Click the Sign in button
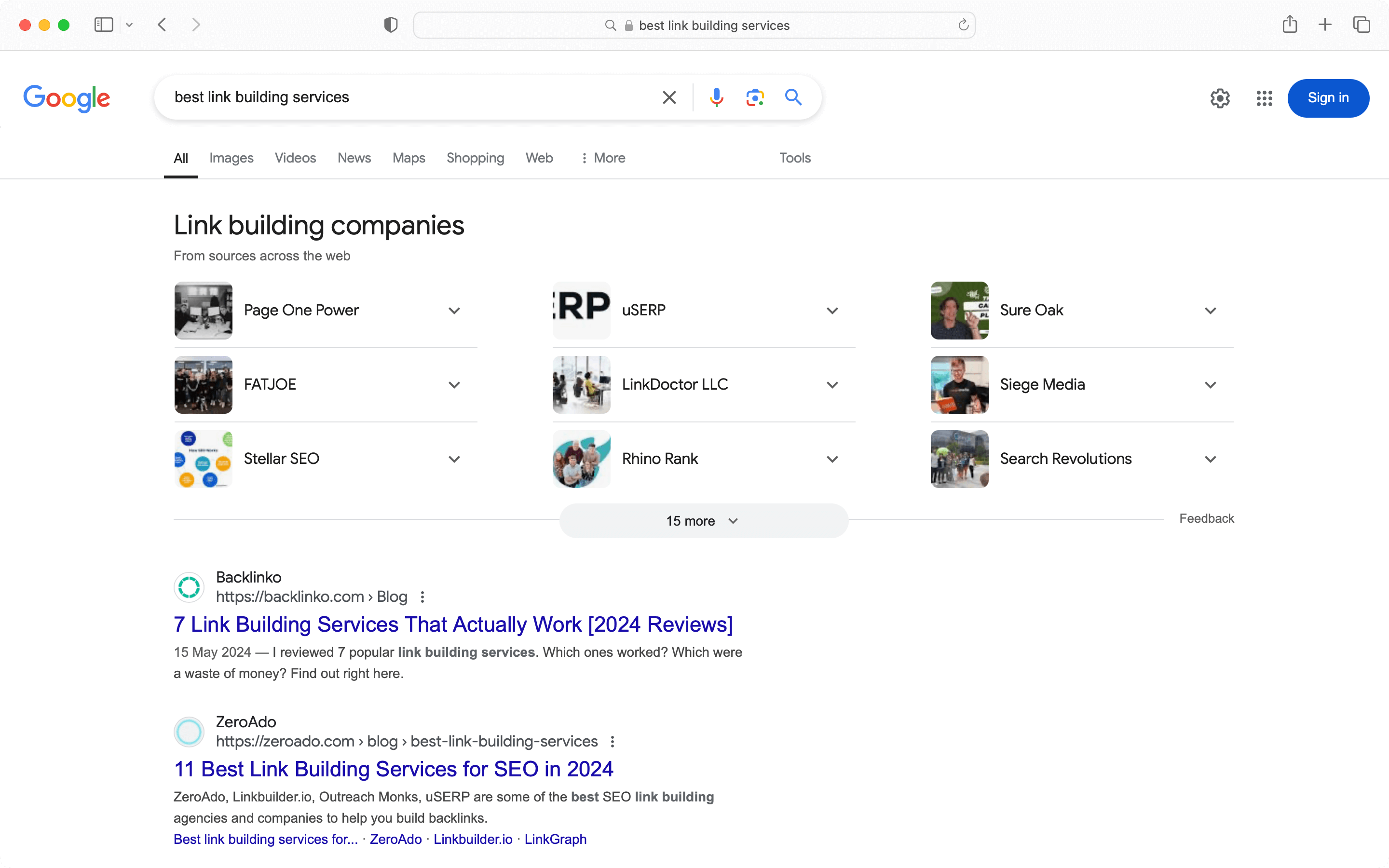This screenshot has width=1389, height=868. point(1328,98)
